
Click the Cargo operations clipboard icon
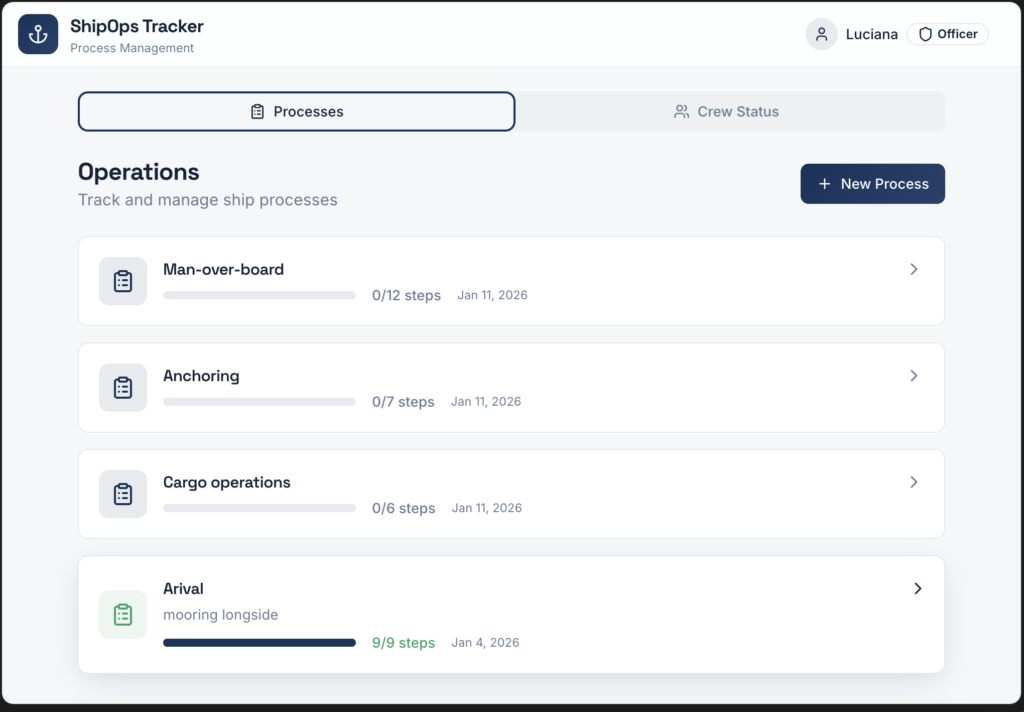tap(123, 494)
